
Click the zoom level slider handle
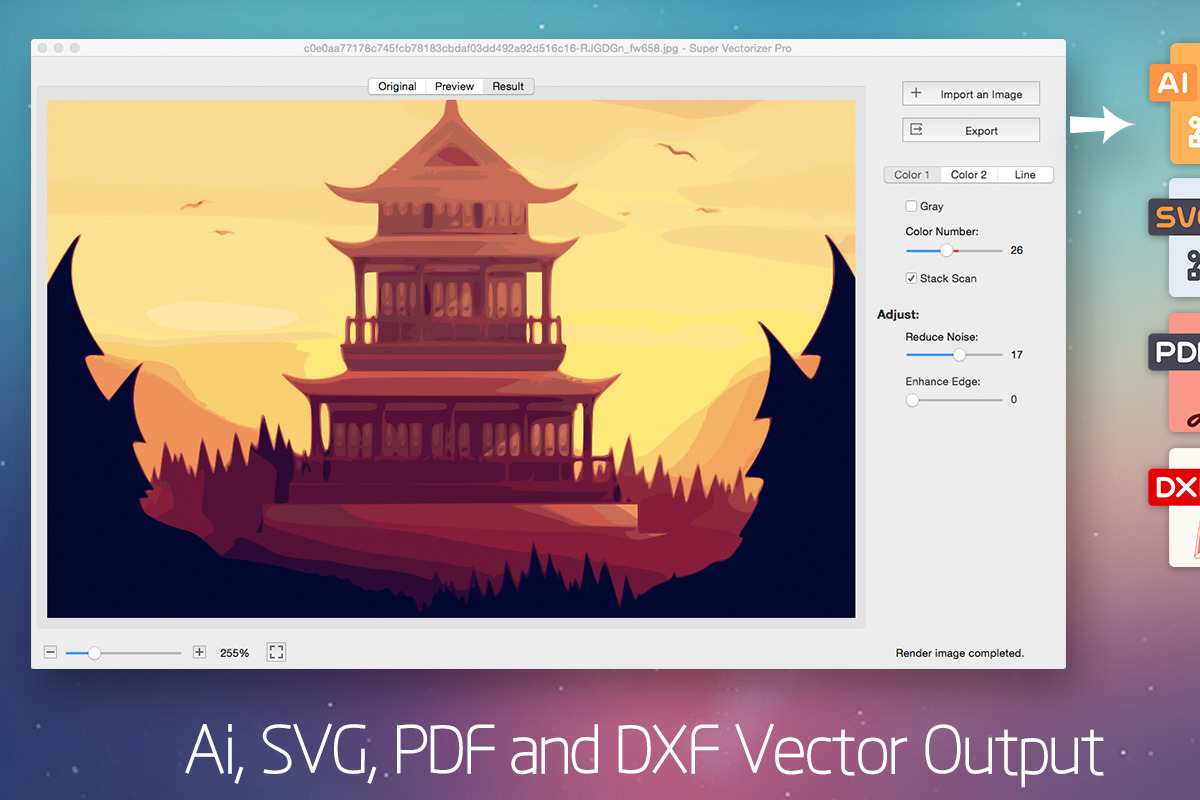click(94, 653)
